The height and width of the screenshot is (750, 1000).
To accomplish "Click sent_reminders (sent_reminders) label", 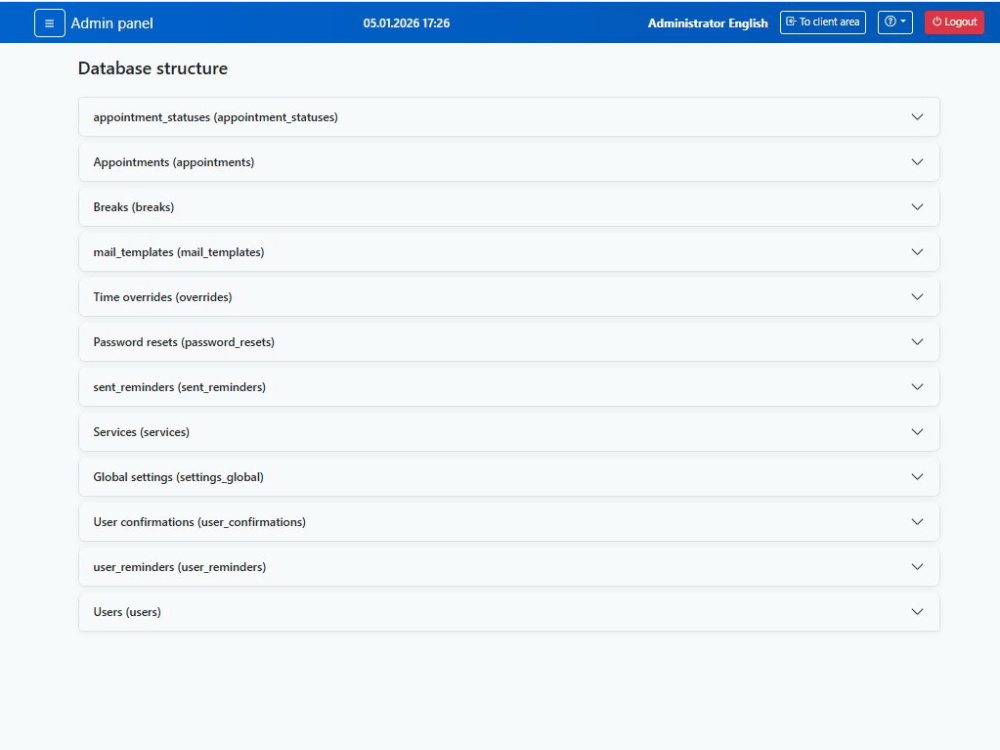I will pyautogui.click(x=179, y=387).
